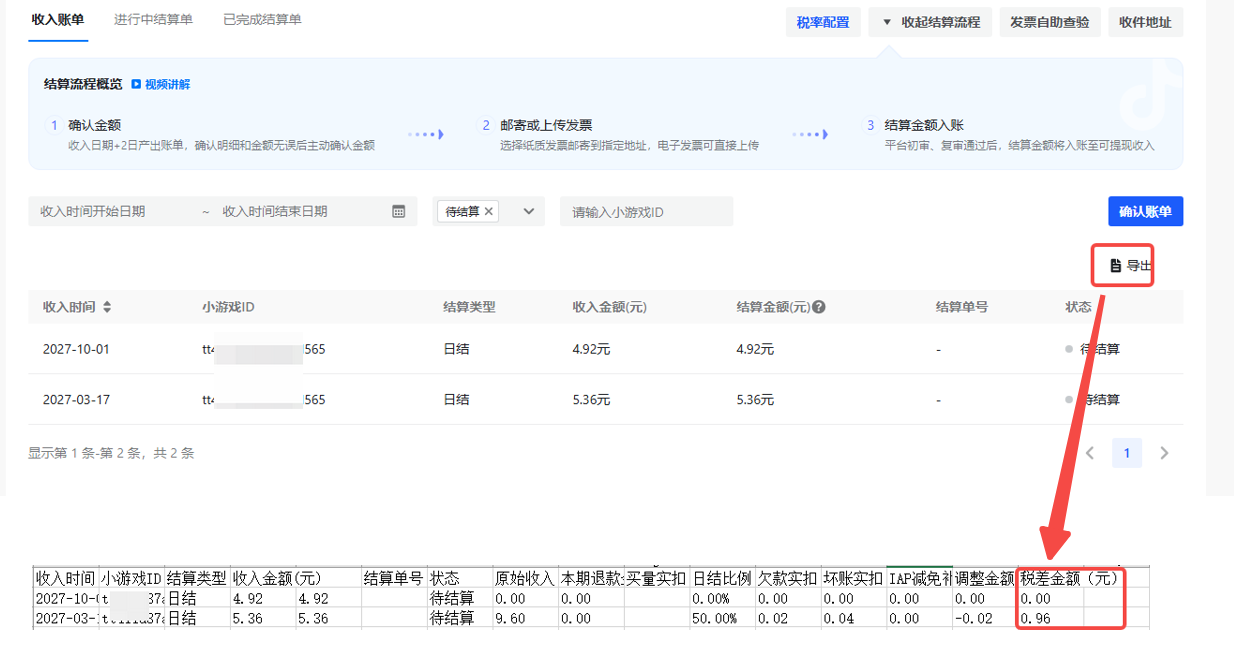Click 发票自助查验 button

click(x=1049, y=22)
